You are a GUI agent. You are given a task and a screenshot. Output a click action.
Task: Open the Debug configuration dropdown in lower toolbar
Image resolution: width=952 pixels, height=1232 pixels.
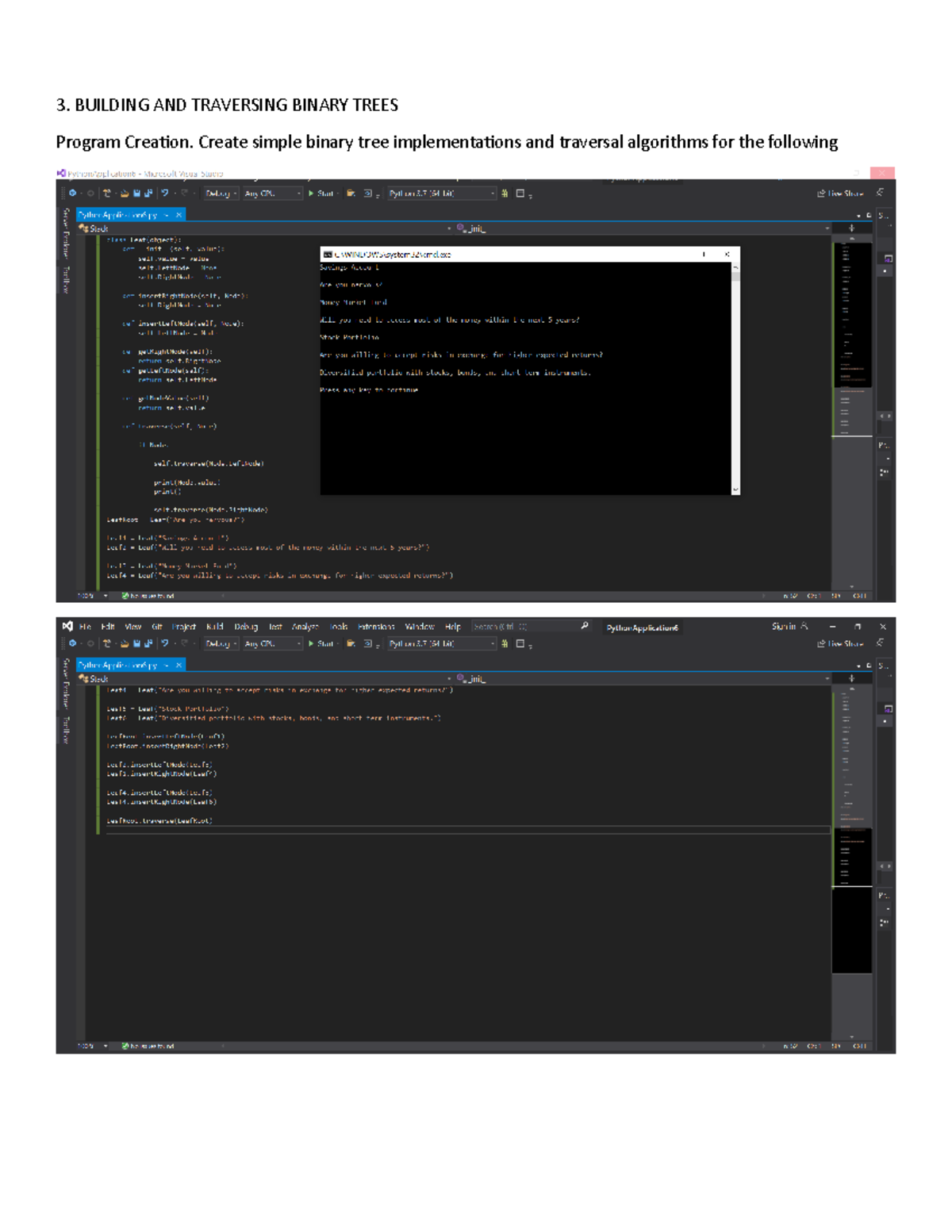pyautogui.click(x=221, y=643)
